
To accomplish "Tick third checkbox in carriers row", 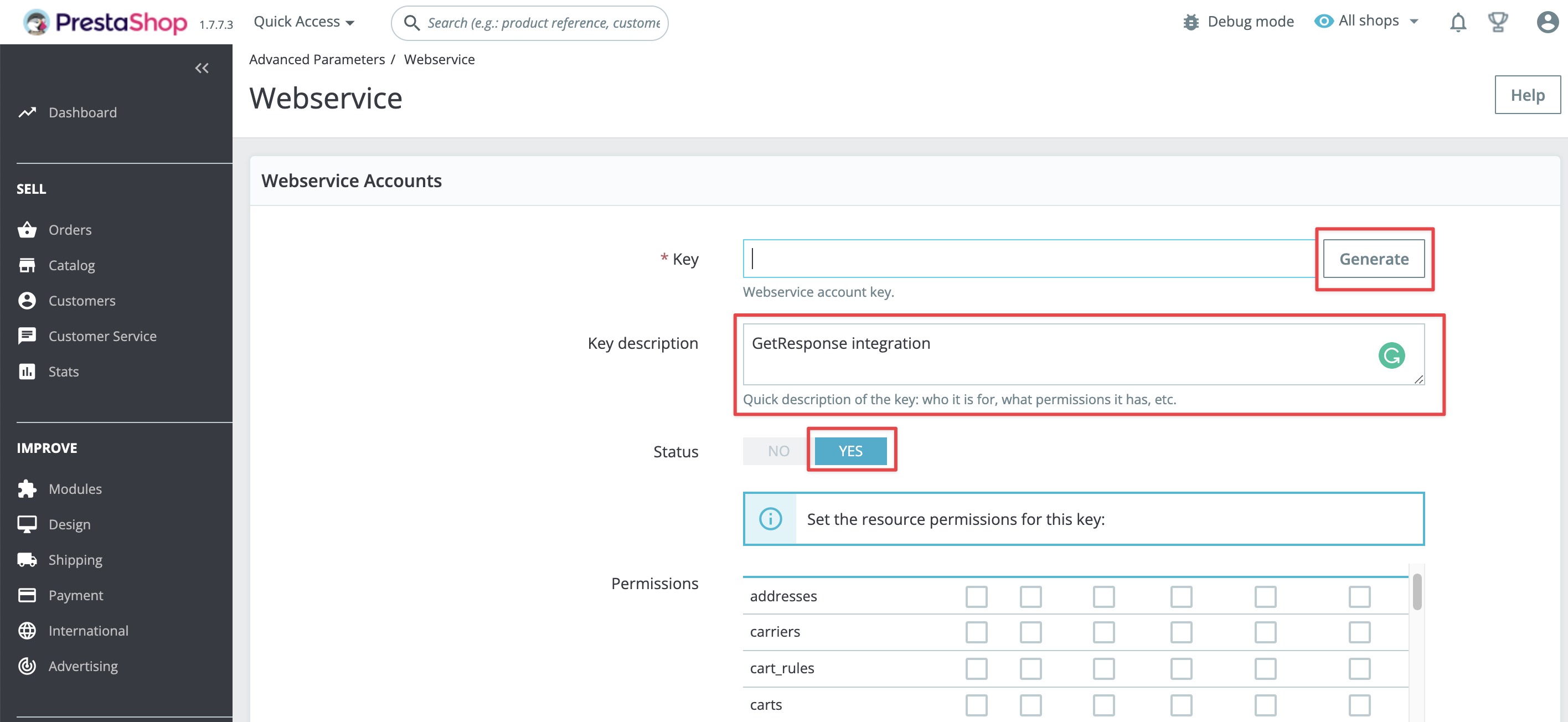I will coord(1103,632).
